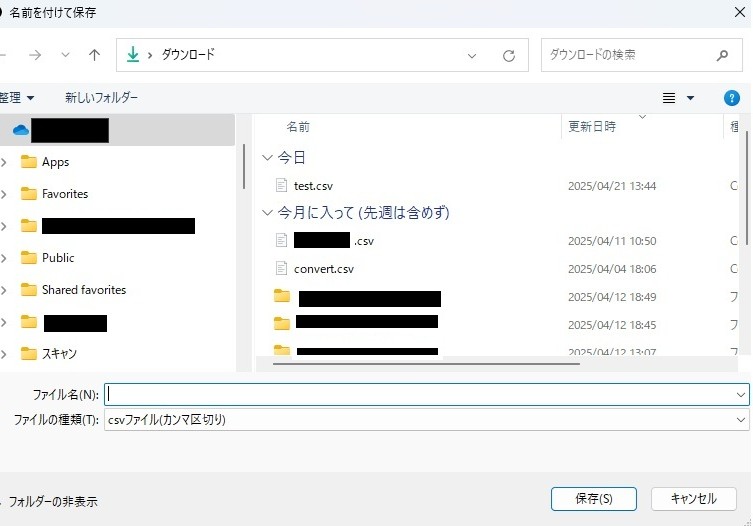753x526 pixels.
Task: Collapse the 今日 group
Action: (x=267, y=158)
